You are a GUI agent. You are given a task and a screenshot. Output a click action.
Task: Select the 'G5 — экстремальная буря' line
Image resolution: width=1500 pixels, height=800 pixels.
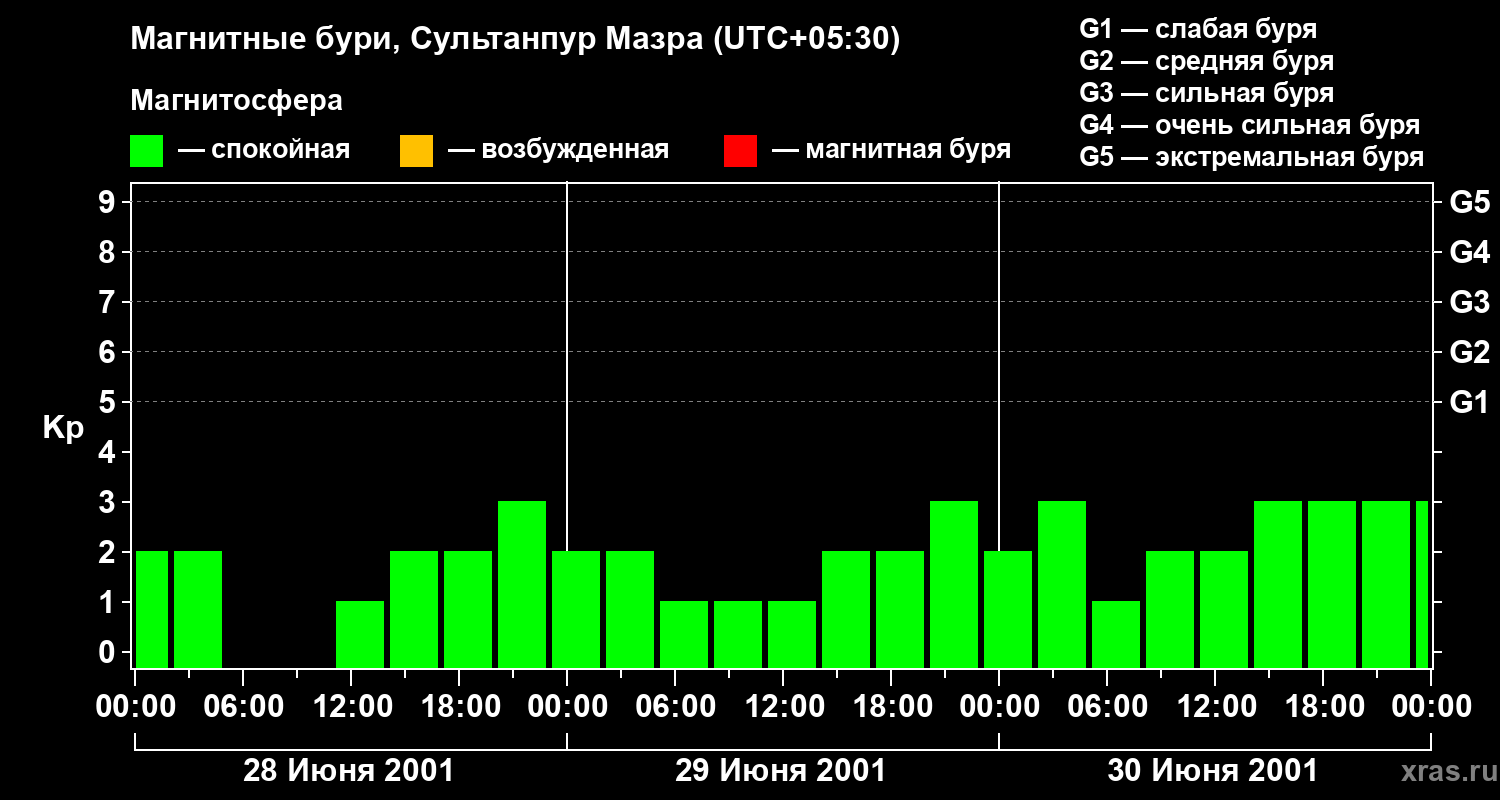[x=1252, y=157]
